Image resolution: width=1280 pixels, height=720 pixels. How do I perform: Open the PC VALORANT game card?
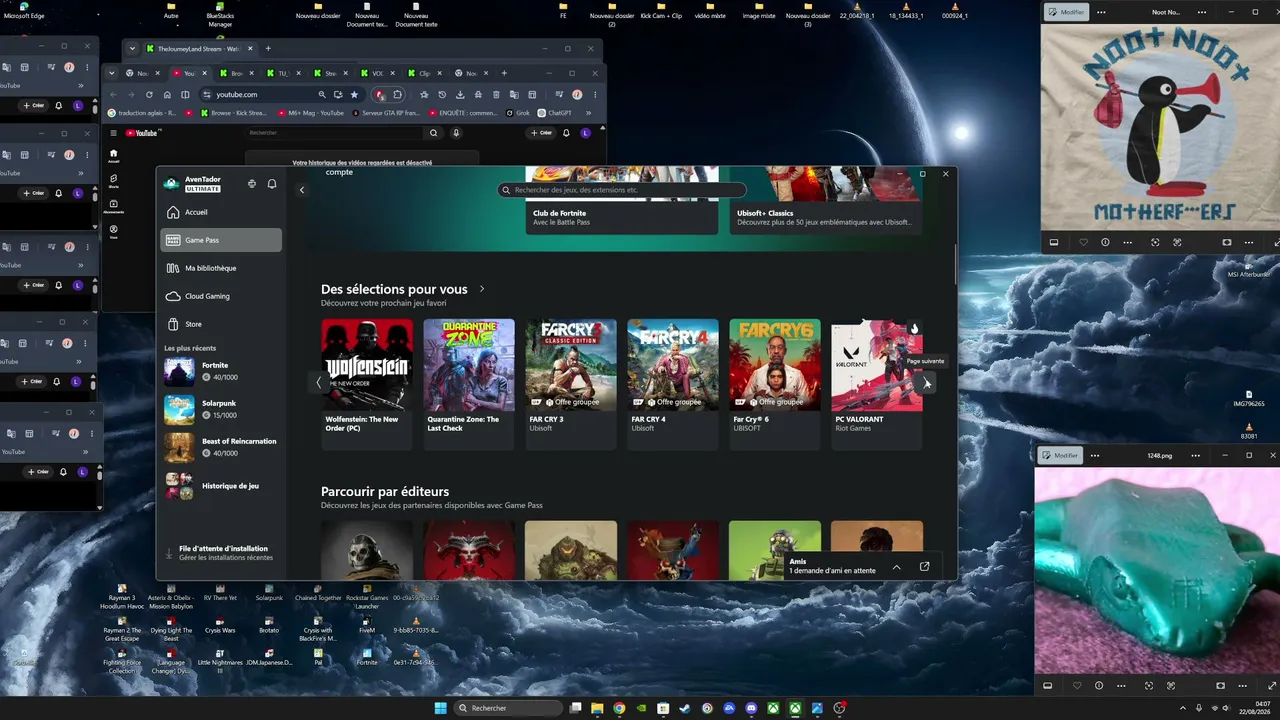click(x=877, y=384)
